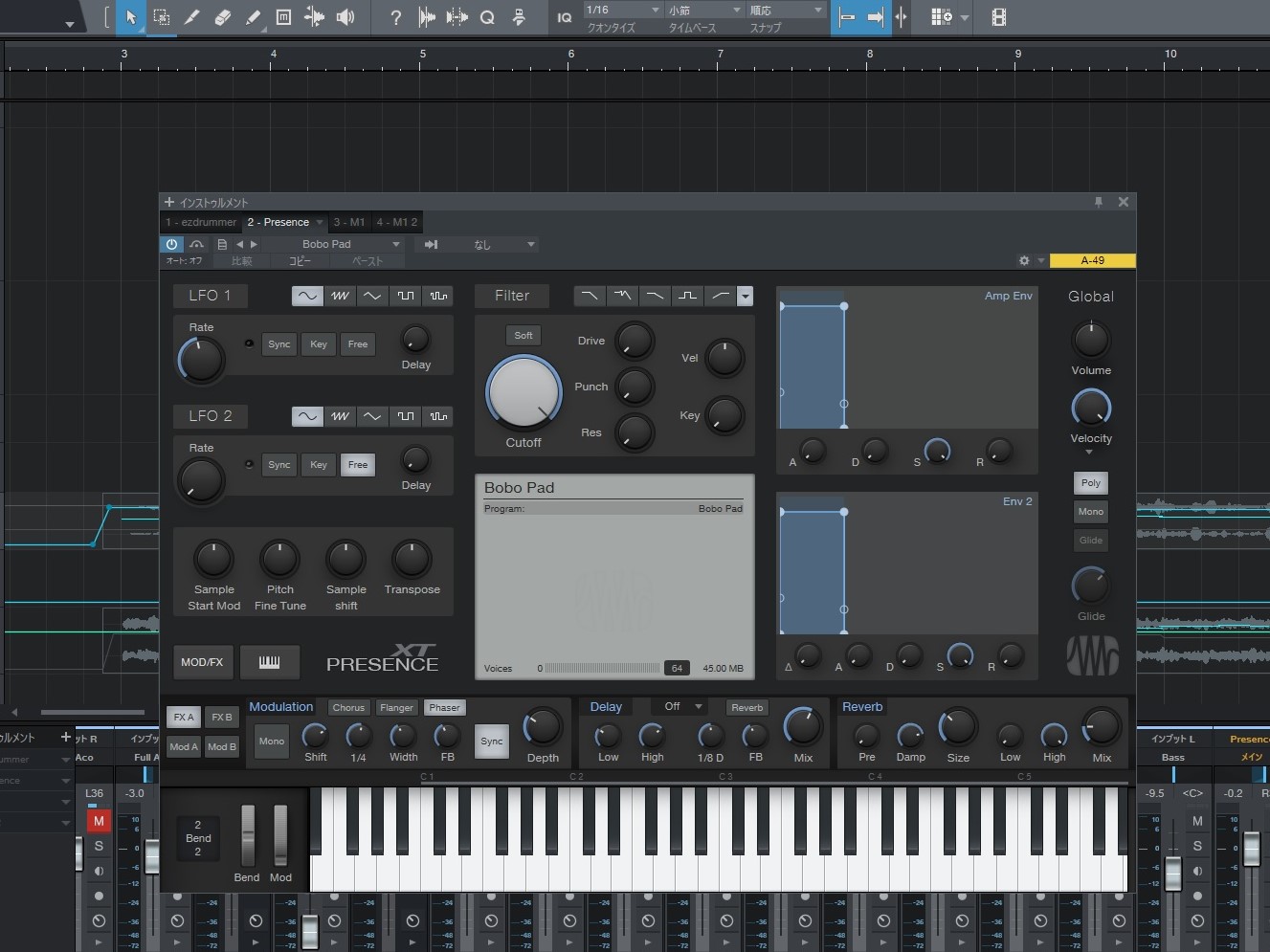This screenshot has width=1270, height=952.
Task: Open the filter type dropdown arrow
Action: pos(745,296)
